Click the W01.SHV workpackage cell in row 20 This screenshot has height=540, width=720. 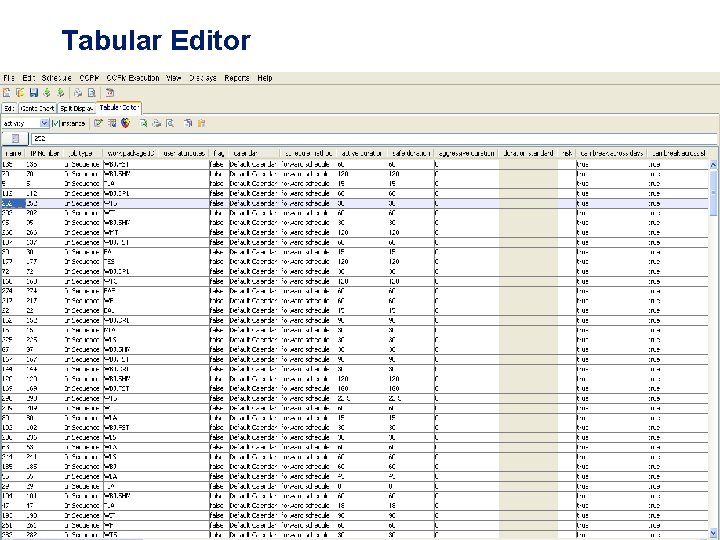click(156, 174)
